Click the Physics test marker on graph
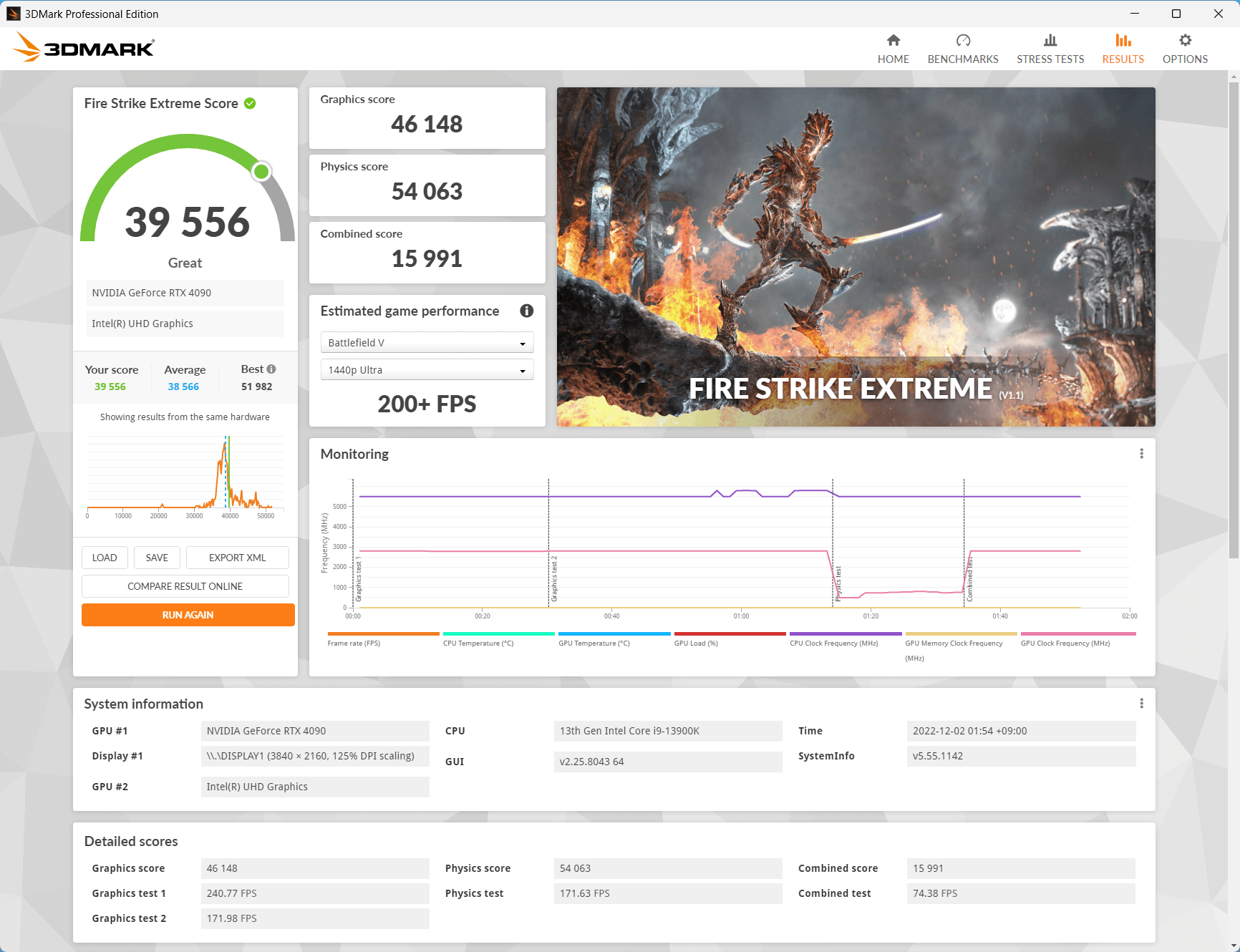This screenshot has height=952, width=1240. (838, 583)
